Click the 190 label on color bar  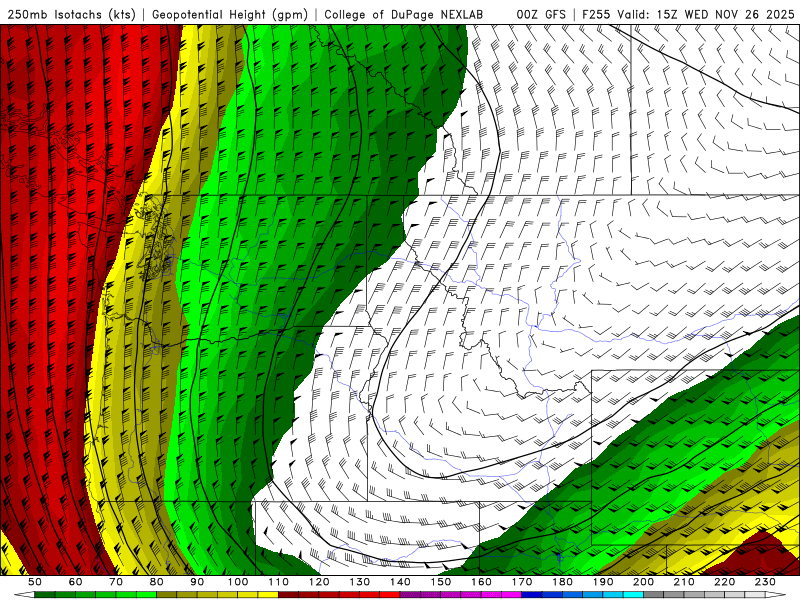(x=603, y=582)
